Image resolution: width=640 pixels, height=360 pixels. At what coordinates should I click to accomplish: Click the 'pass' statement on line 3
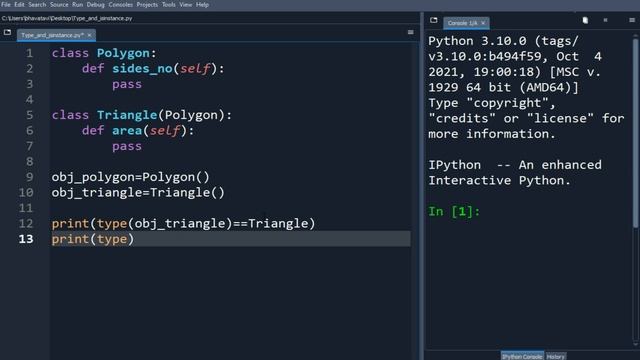pyautogui.click(x=127, y=84)
